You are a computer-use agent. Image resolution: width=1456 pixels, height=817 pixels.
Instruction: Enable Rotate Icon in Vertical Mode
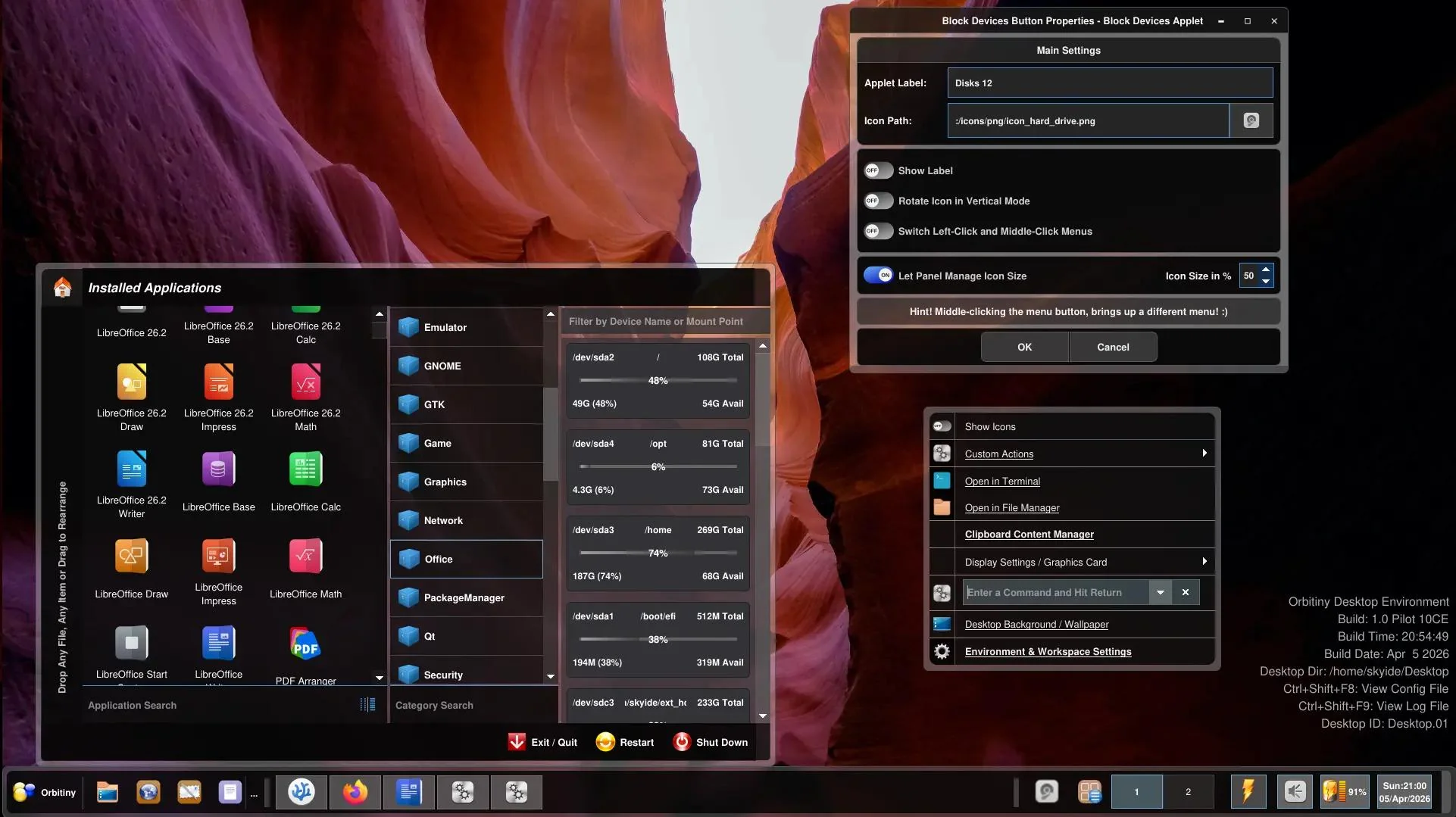click(878, 201)
